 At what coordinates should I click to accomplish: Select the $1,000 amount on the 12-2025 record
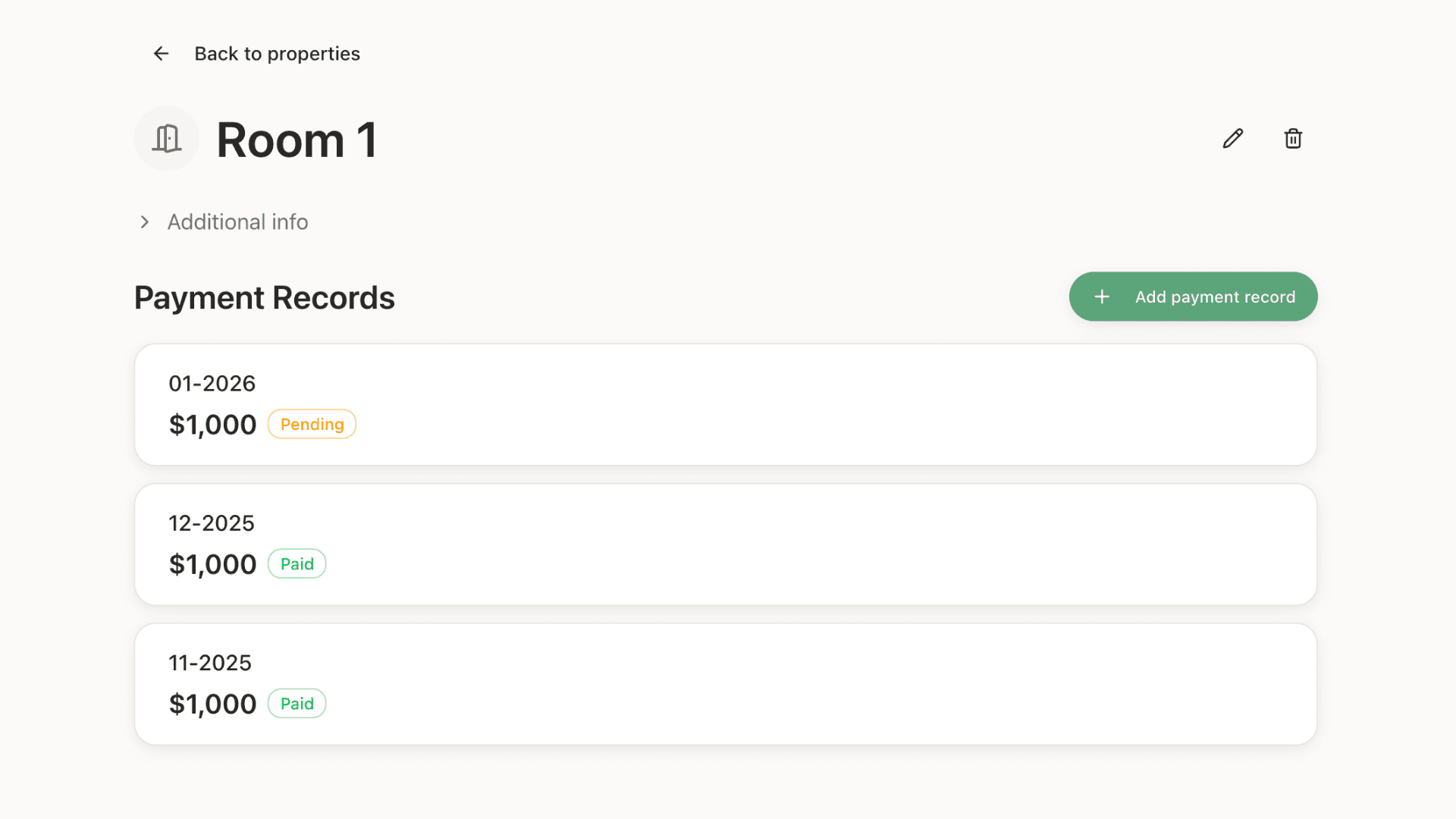tap(212, 565)
